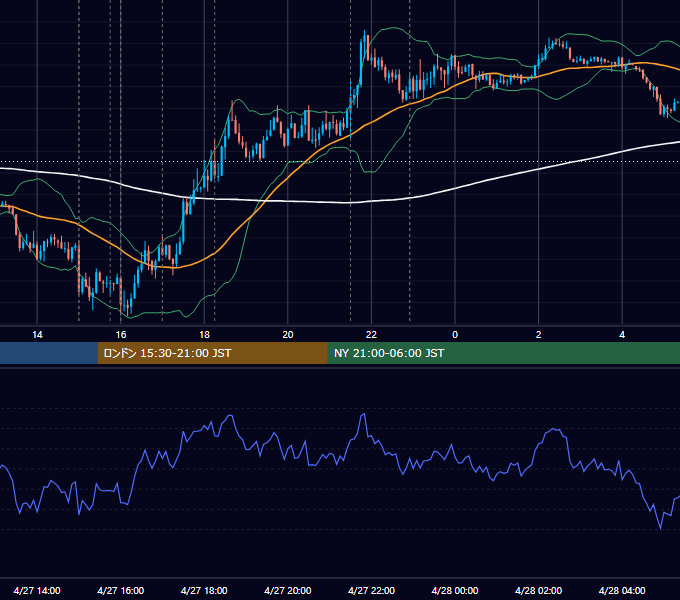Click the 20 hour label on the price chart axis
This screenshot has width=680, height=600.
tap(288, 335)
